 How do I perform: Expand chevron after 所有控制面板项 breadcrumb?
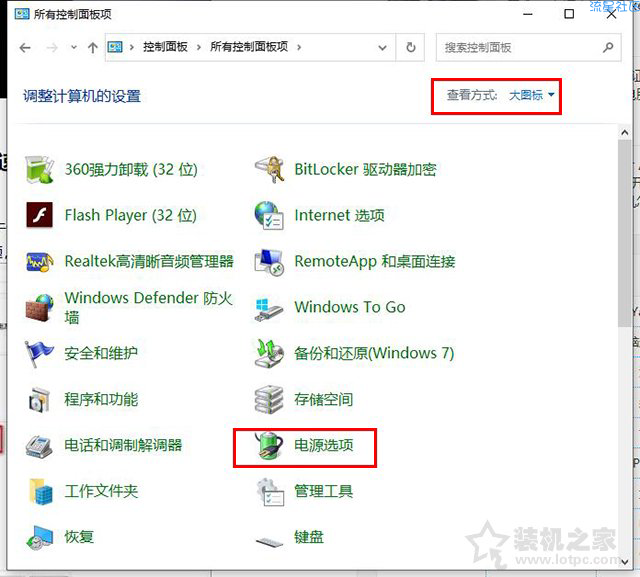(299, 47)
